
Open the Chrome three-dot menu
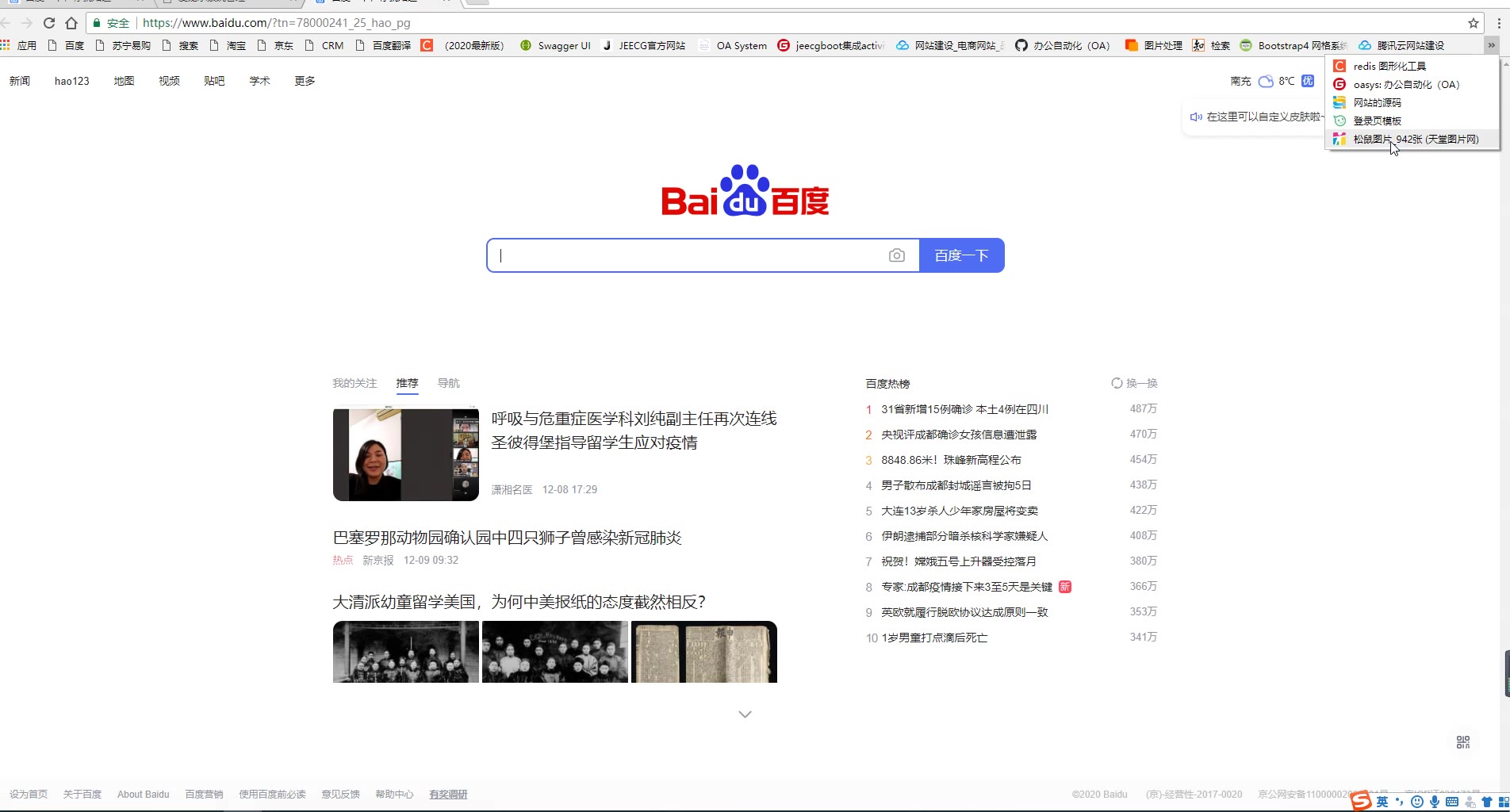tap(1499, 23)
